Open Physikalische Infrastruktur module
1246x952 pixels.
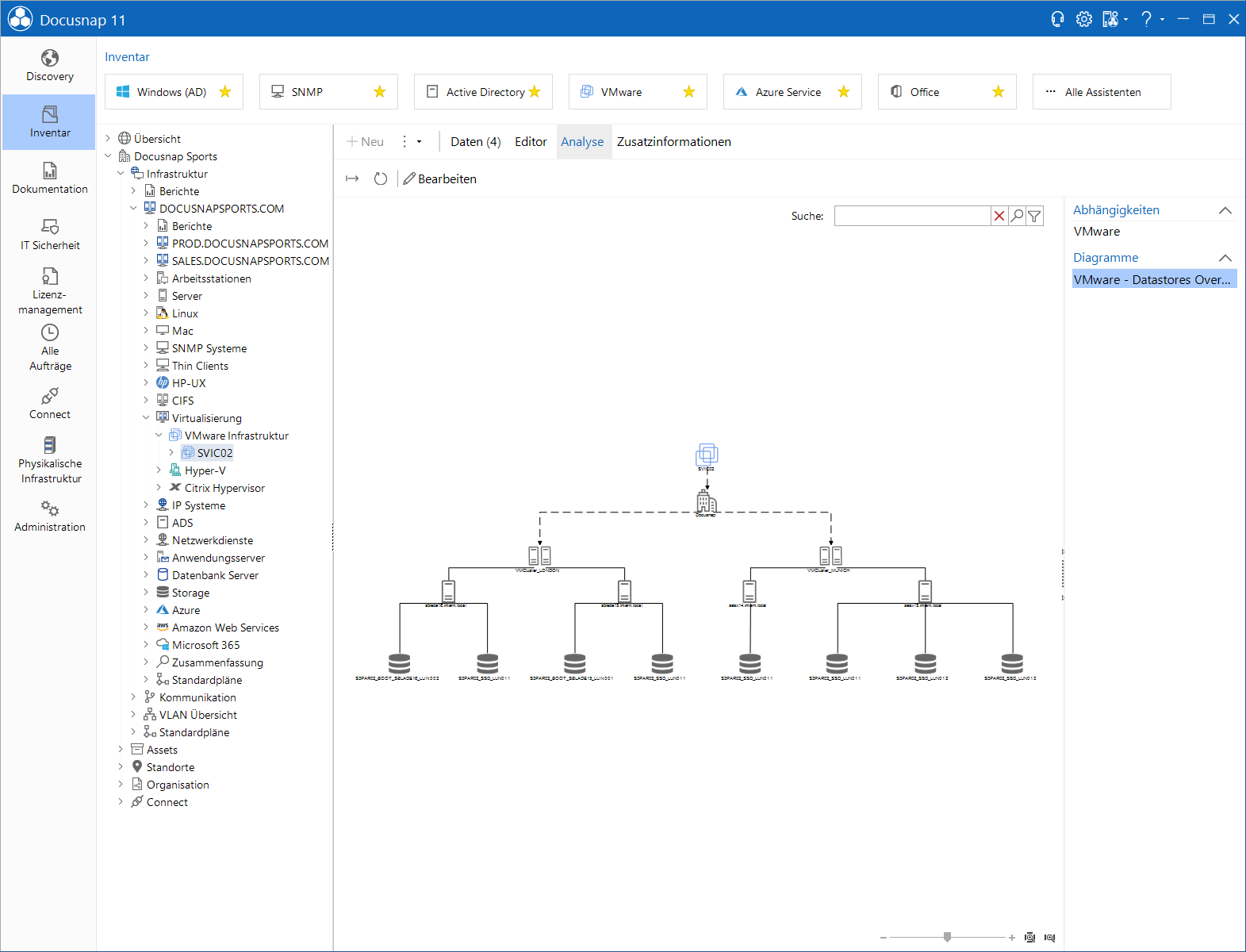(x=49, y=460)
